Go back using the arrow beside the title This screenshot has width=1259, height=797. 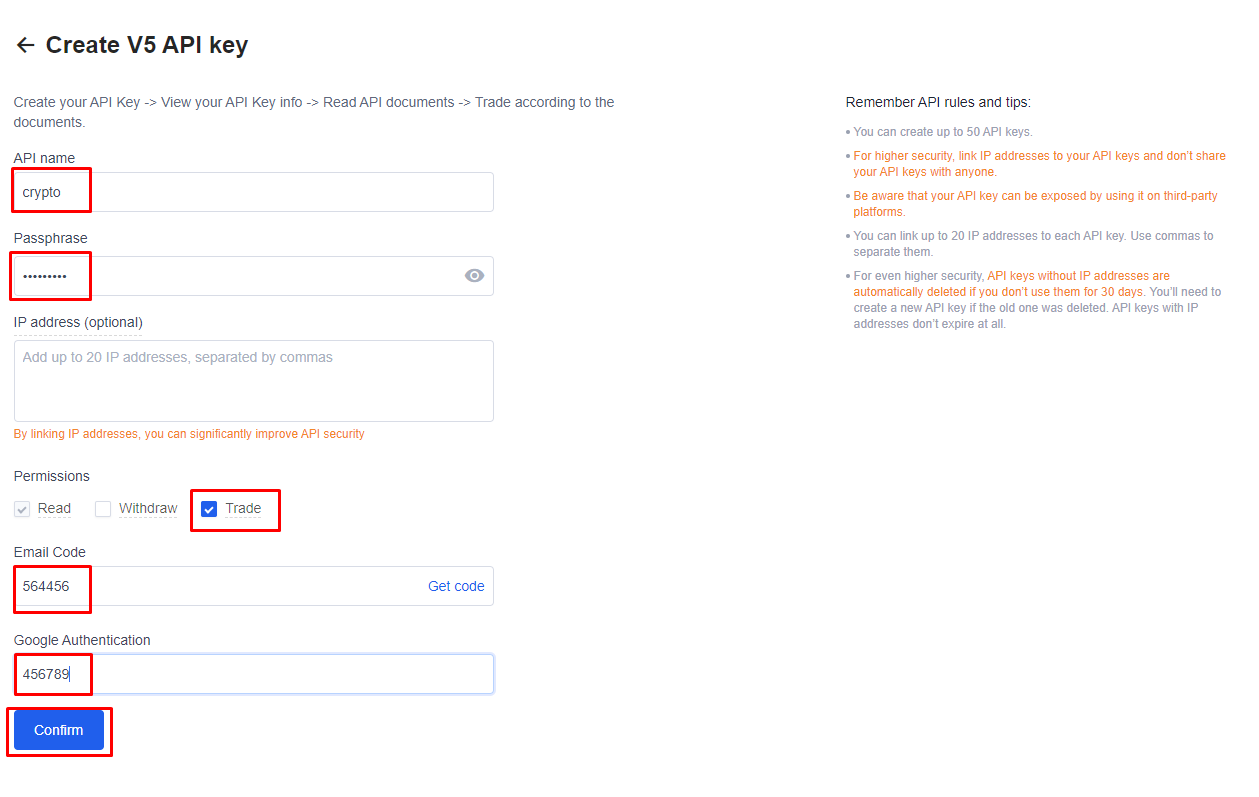[26, 45]
